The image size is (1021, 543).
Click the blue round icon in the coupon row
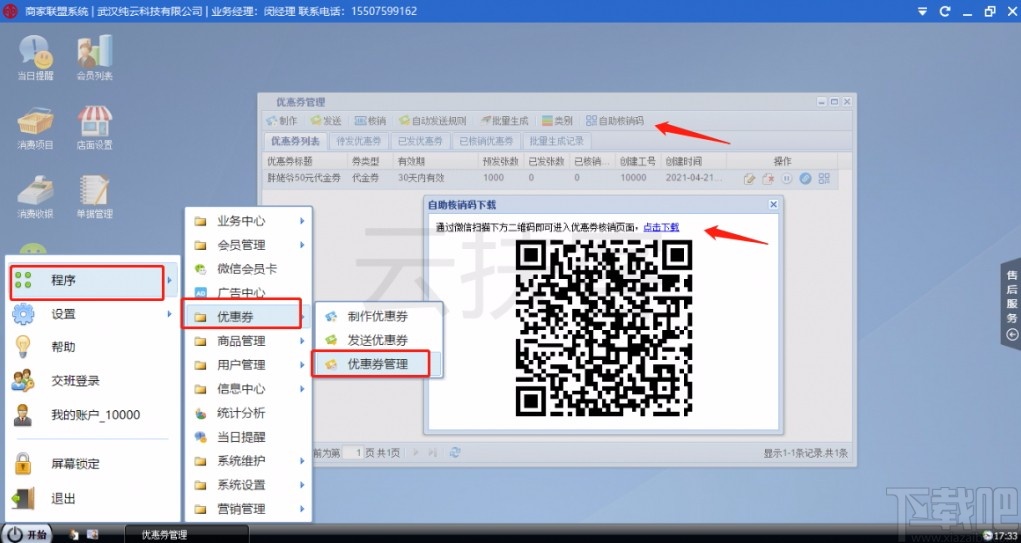coord(805,178)
